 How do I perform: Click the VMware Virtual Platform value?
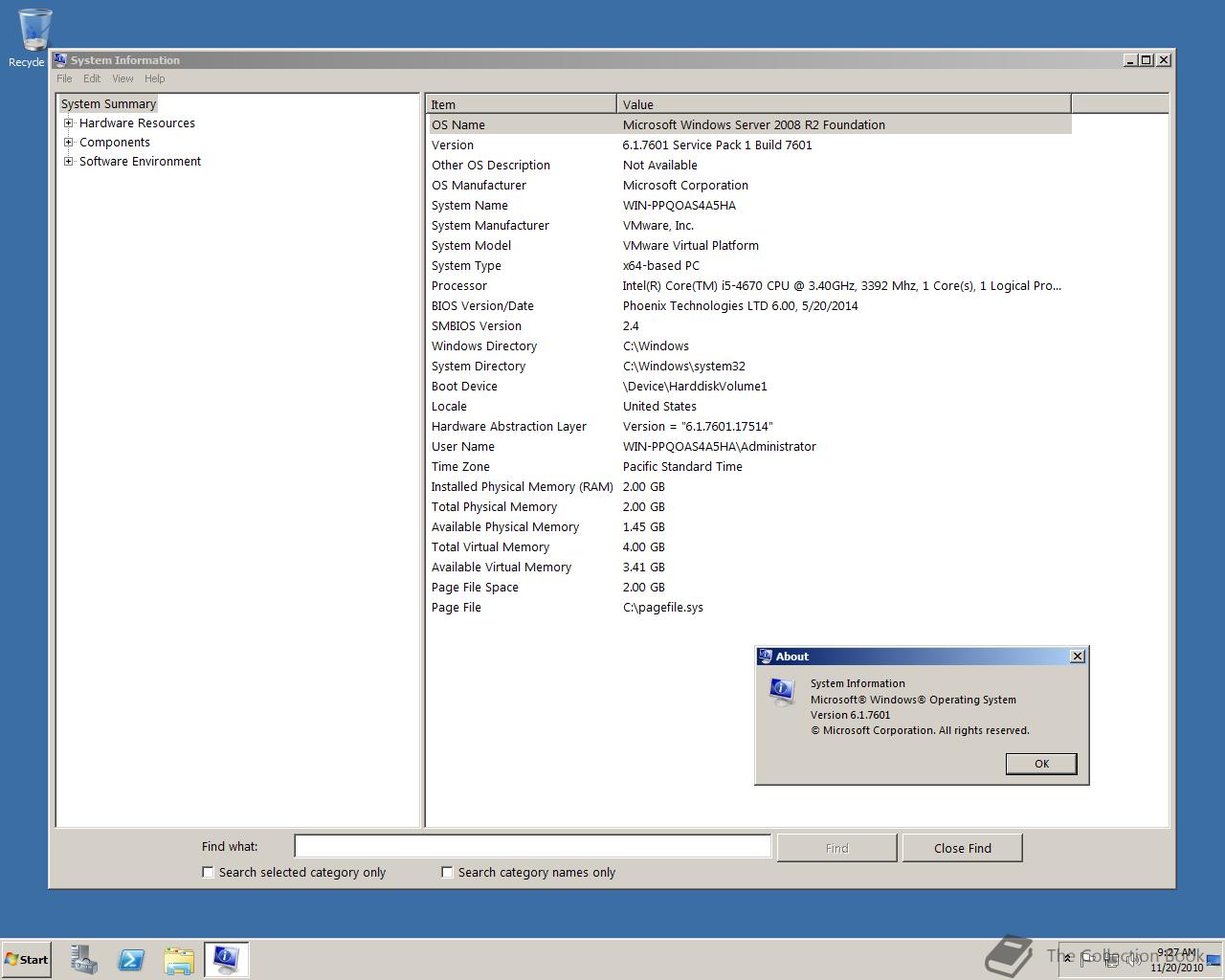[690, 245]
